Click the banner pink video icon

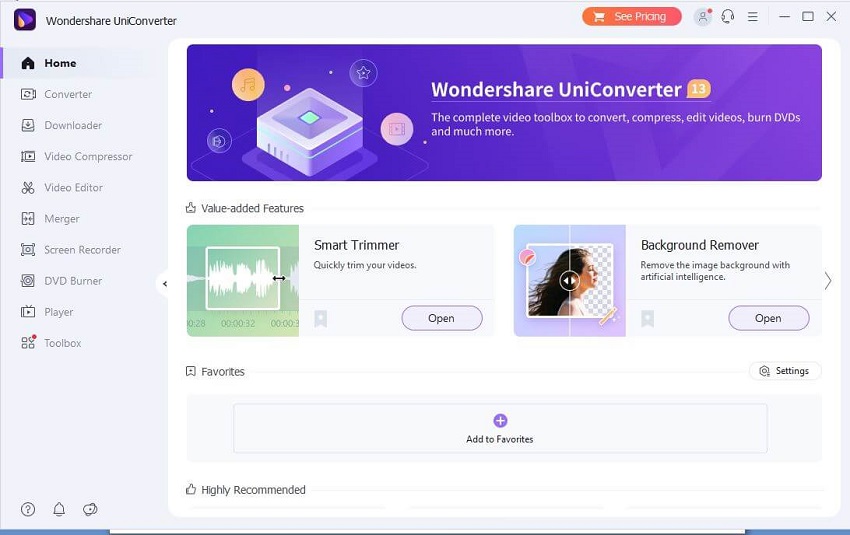tap(397, 129)
